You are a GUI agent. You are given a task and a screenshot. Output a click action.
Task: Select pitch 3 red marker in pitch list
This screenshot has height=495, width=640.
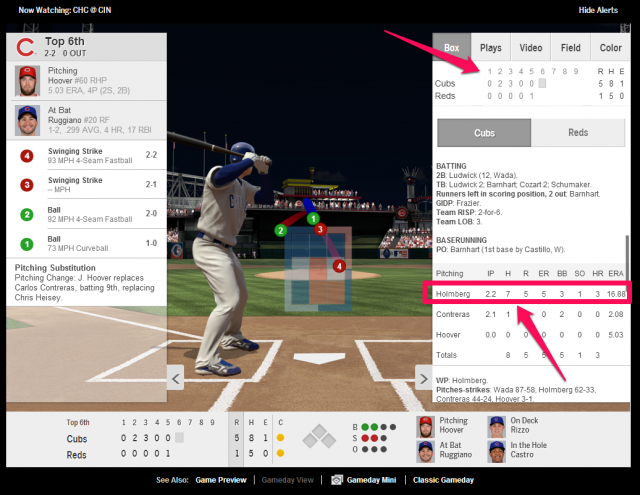(x=27, y=185)
